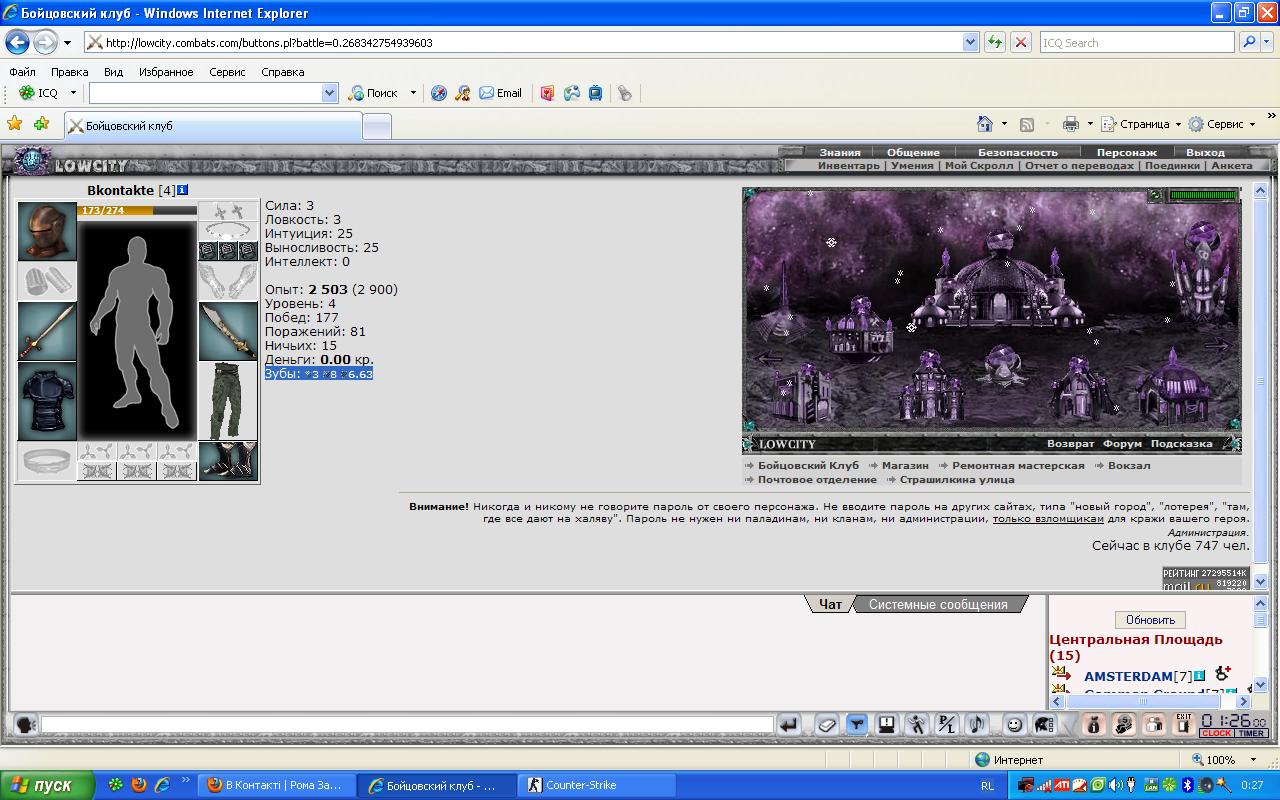The image size is (1280, 800).
Task: Click the smiley emoticons icon
Action: (x=1014, y=725)
